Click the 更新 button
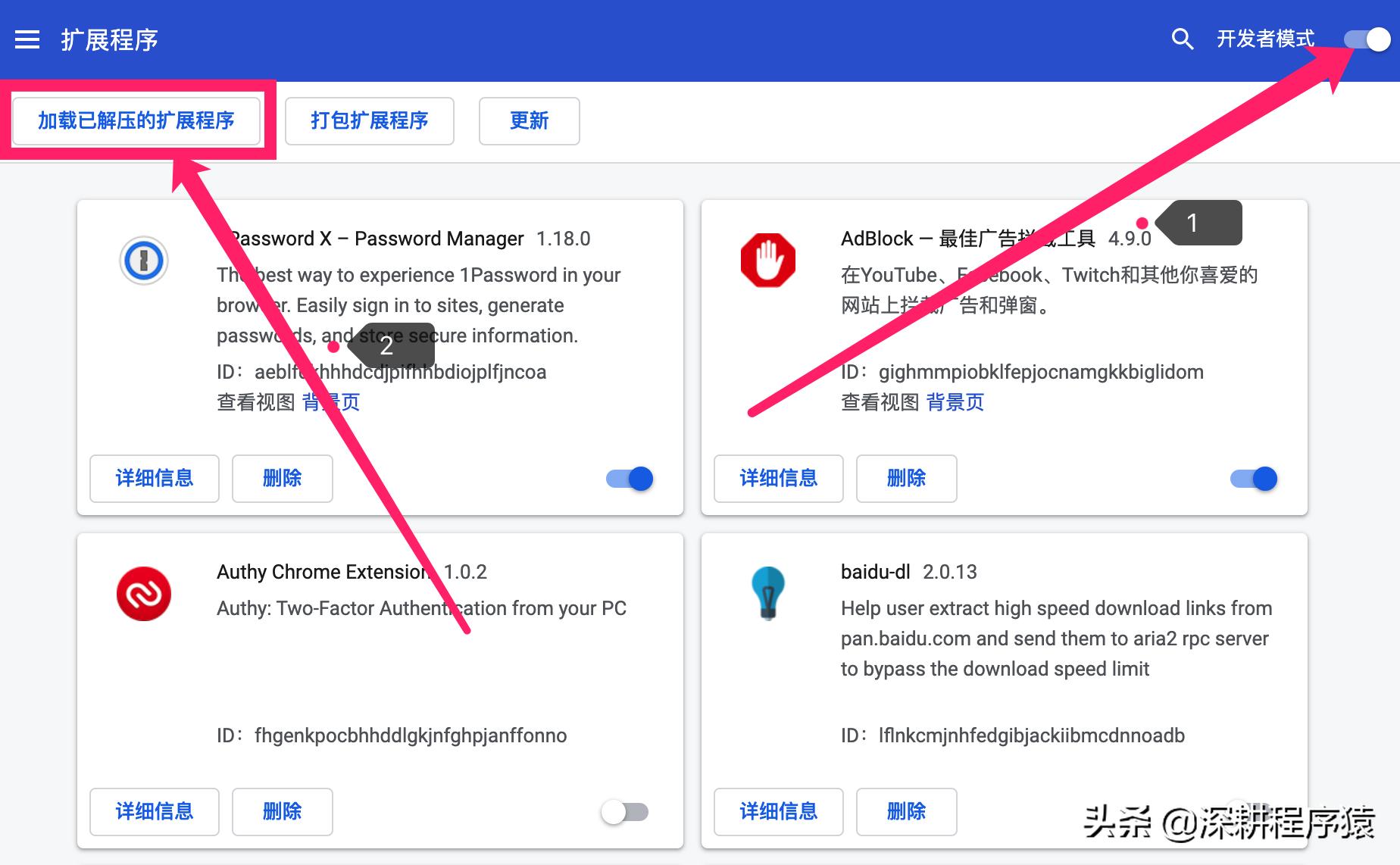The width and height of the screenshot is (1400, 865). coord(529,120)
